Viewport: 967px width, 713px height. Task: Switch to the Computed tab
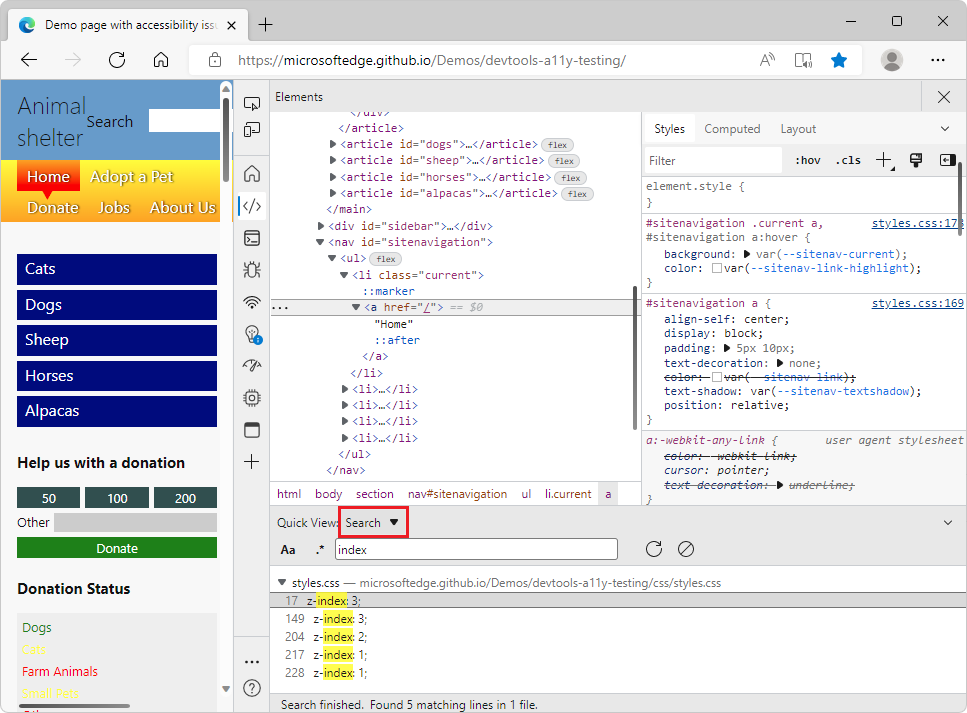[732, 128]
